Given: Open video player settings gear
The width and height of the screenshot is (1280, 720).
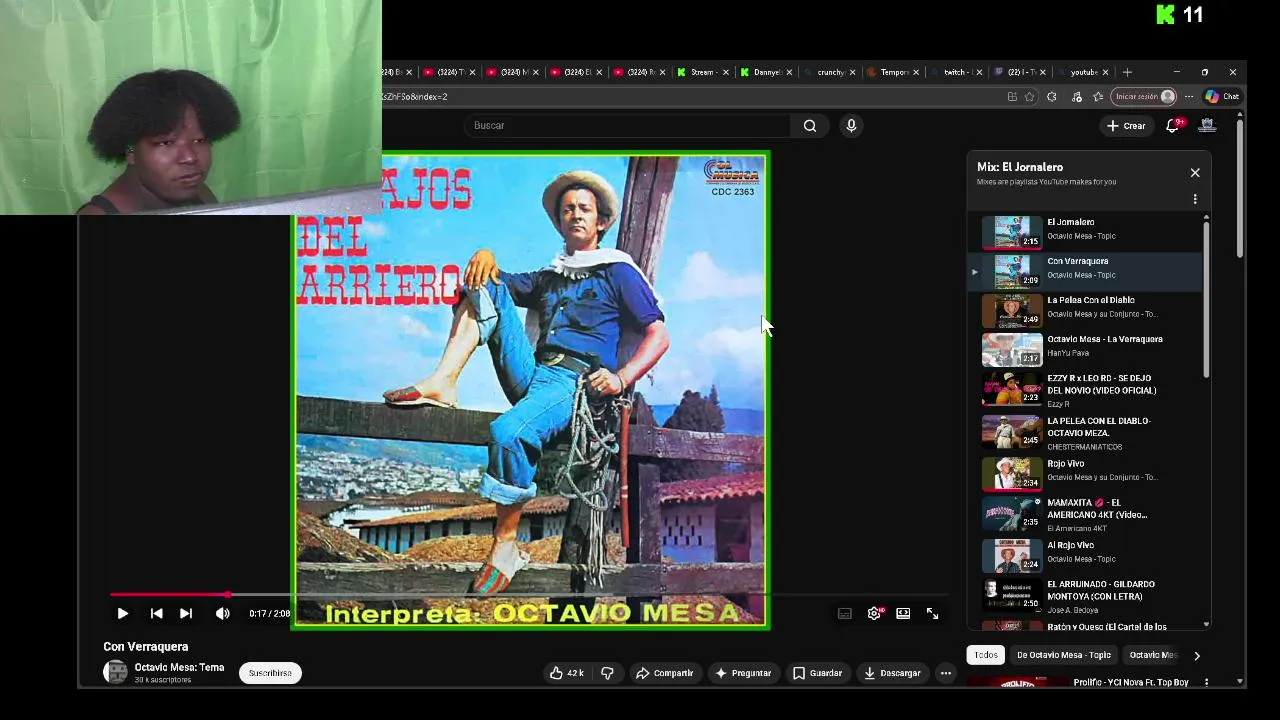Looking at the screenshot, I should coord(874,613).
